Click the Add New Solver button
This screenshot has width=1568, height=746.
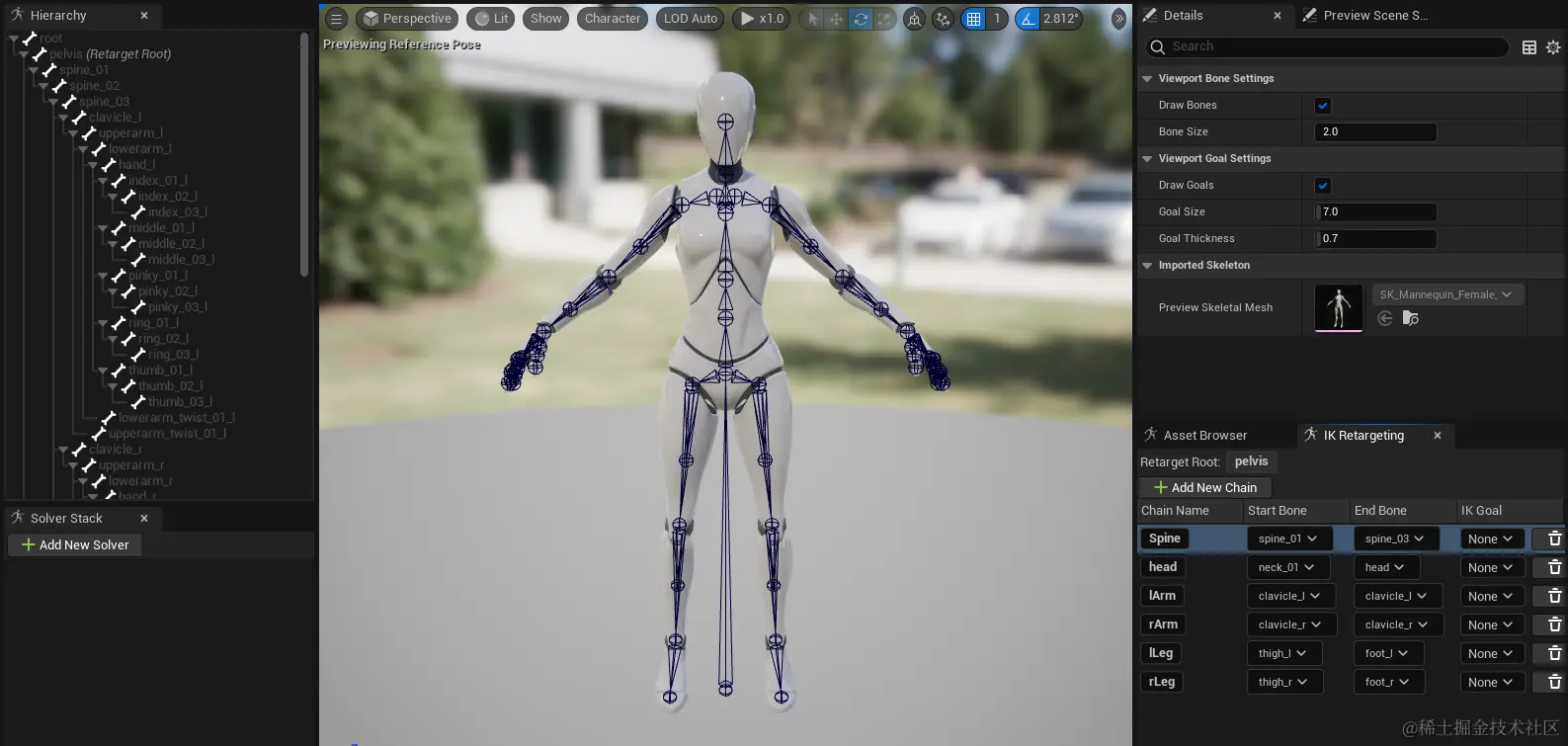[x=75, y=545]
